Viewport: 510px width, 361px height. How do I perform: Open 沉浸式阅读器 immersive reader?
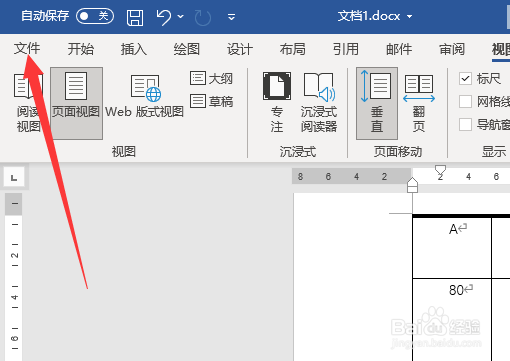319,103
